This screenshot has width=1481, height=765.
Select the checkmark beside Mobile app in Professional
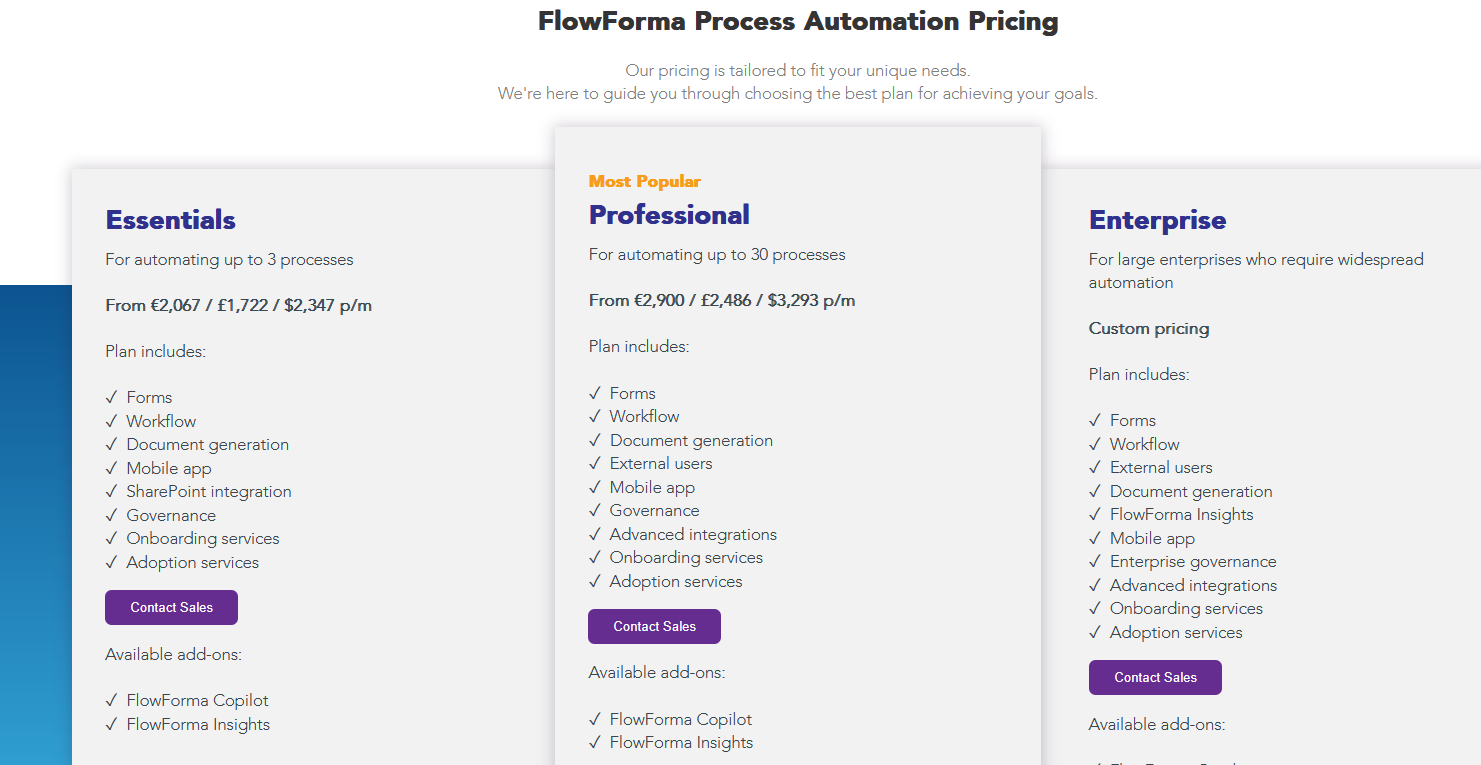(x=596, y=487)
